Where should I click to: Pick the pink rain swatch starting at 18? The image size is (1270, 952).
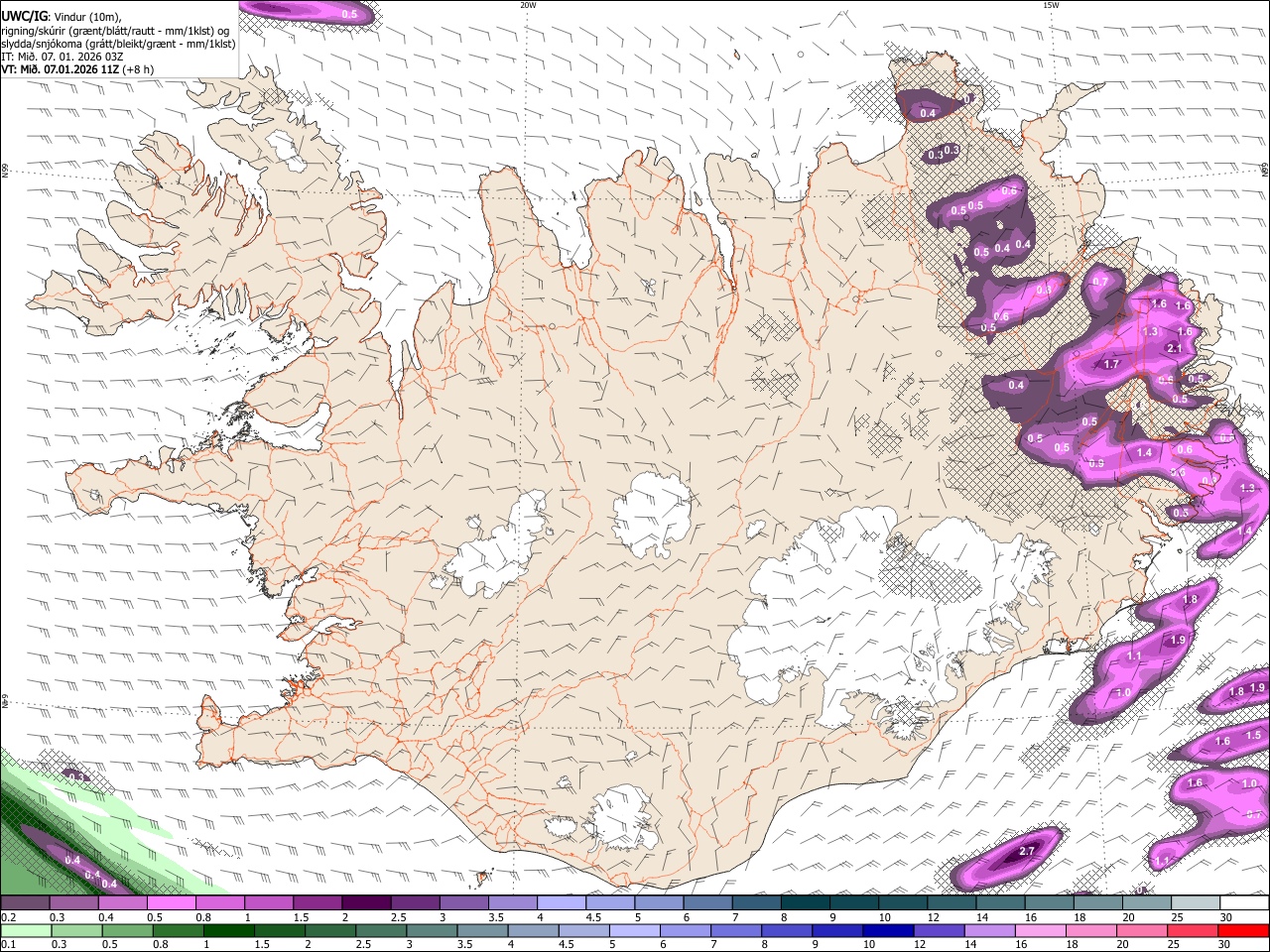coord(1093,930)
